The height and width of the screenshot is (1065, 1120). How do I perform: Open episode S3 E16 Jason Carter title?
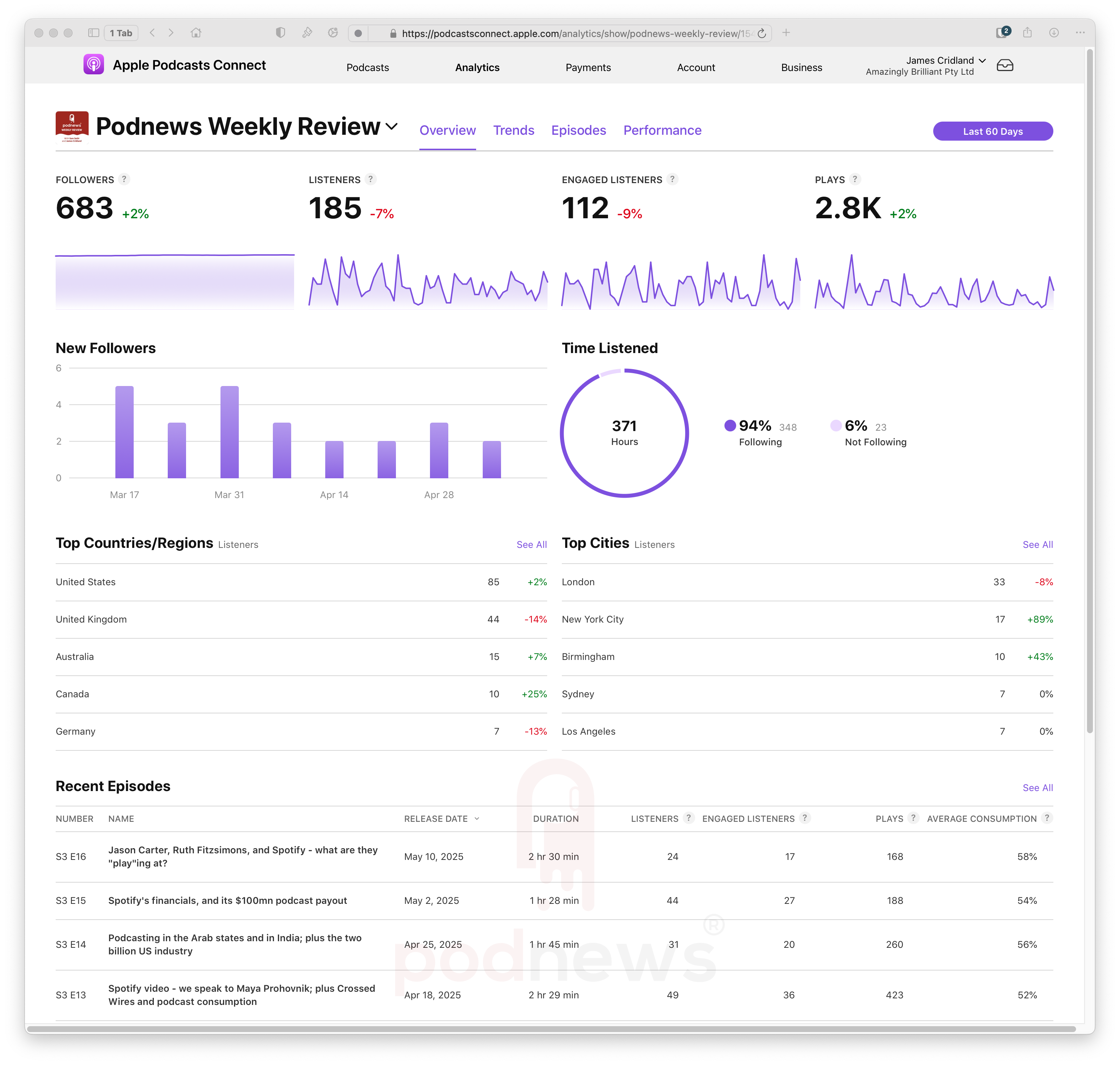(x=243, y=856)
